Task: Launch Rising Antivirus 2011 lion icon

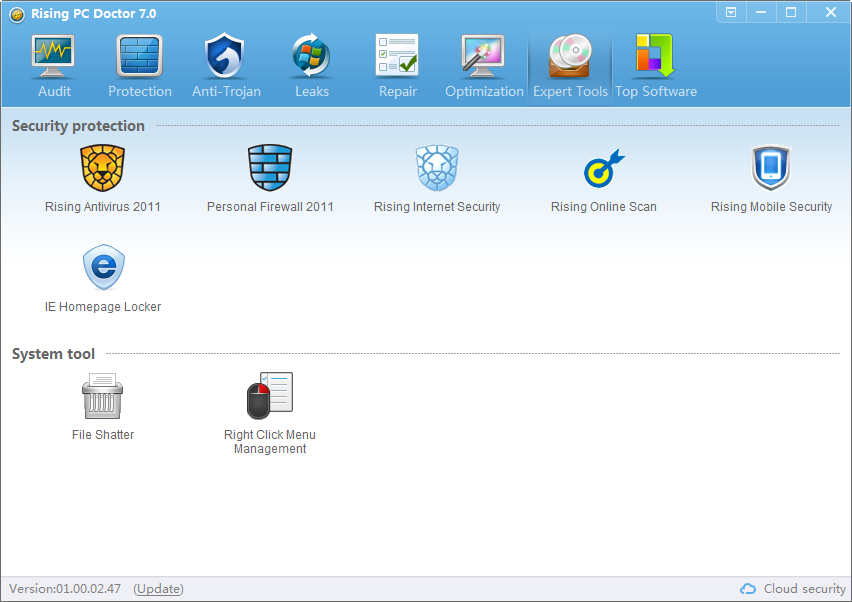Action: pos(103,168)
